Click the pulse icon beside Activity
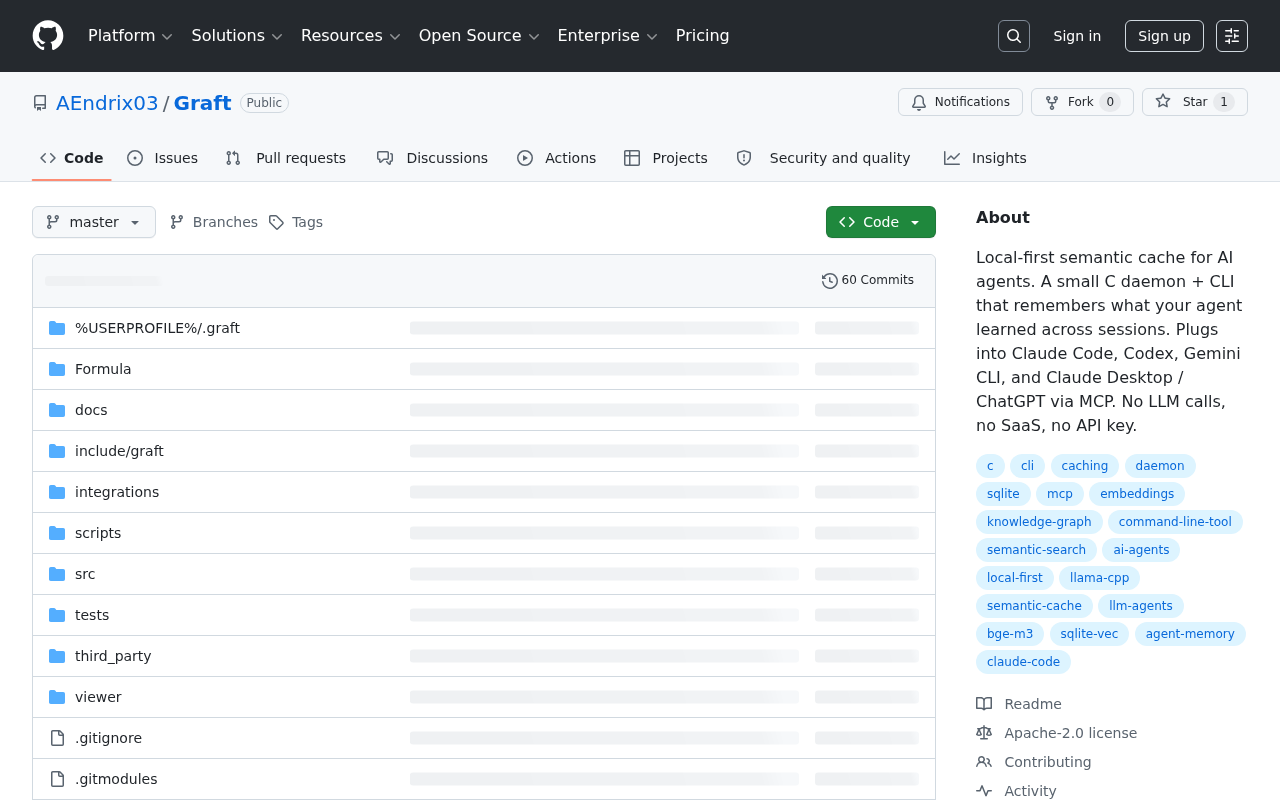 tap(984, 791)
